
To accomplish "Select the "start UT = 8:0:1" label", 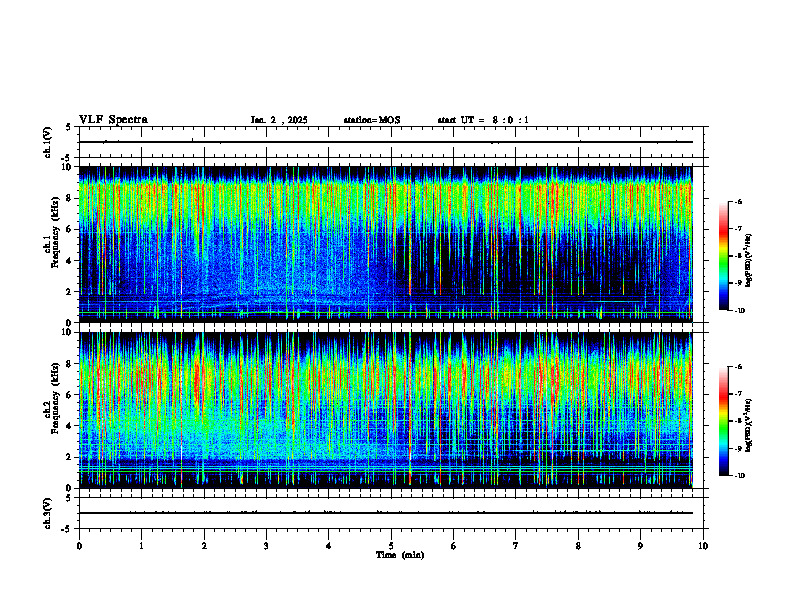I will tap(483, 120).
